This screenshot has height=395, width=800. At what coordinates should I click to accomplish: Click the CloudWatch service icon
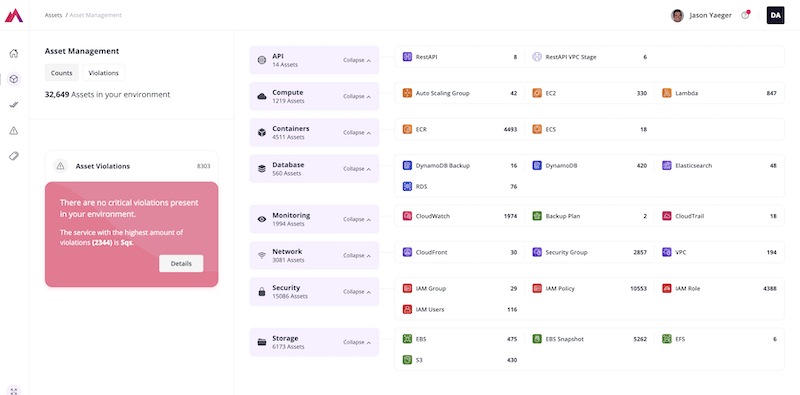407,216
